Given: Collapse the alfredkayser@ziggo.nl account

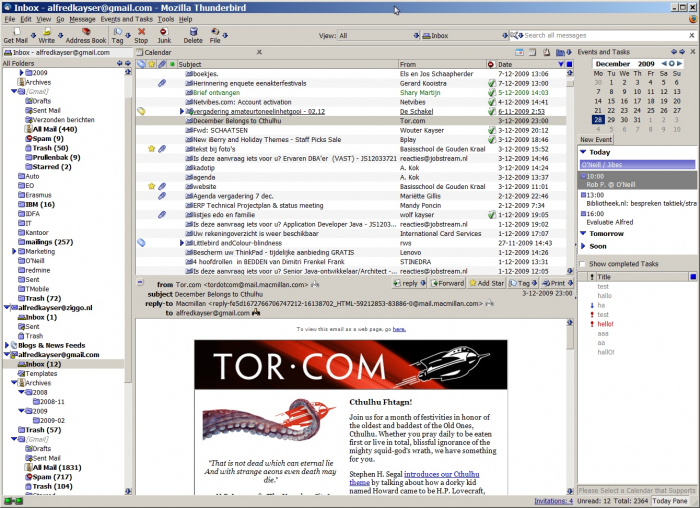Looking at the screenshot, I should tap(7, 308).
